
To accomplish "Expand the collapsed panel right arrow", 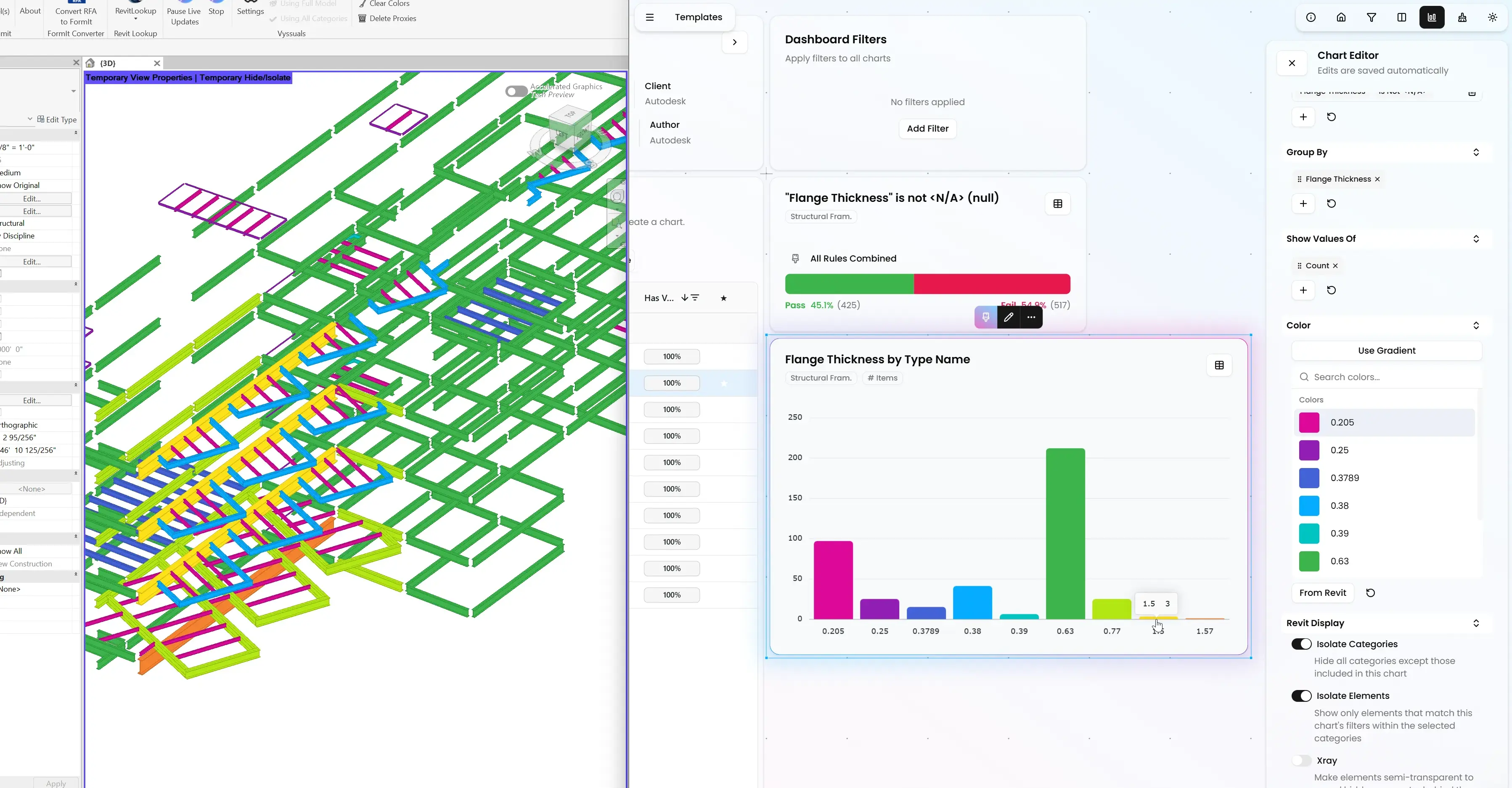I will (734, 42).
